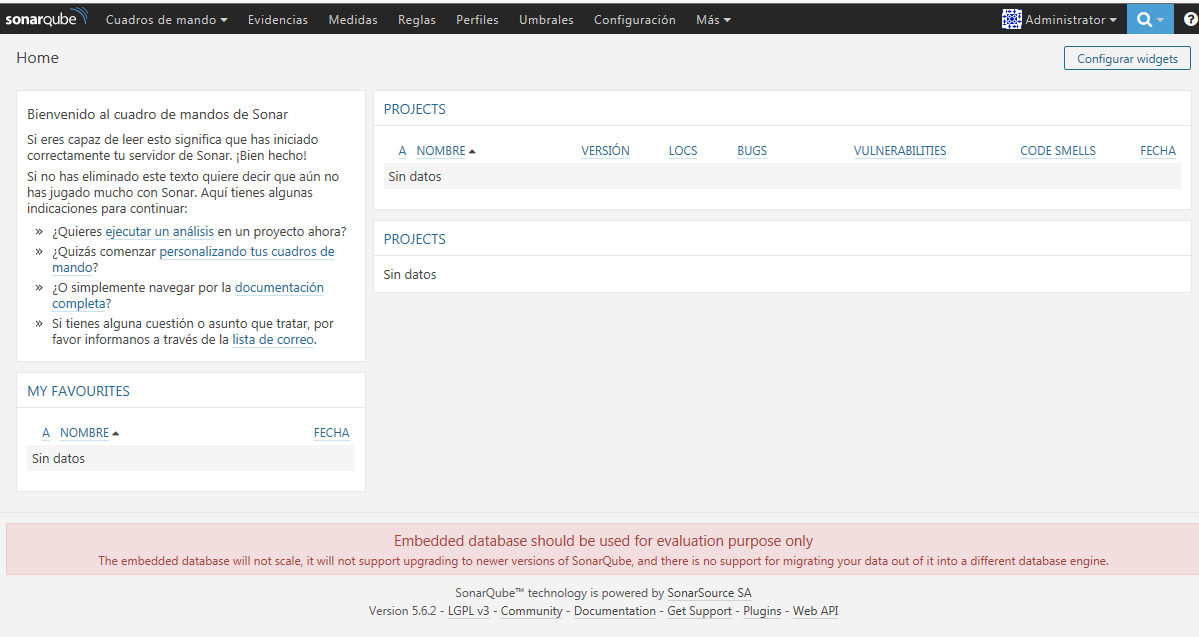Viewport: 1199px width, 637px height.
Task: Click the SonarQube logo
Action: (47, 19)
